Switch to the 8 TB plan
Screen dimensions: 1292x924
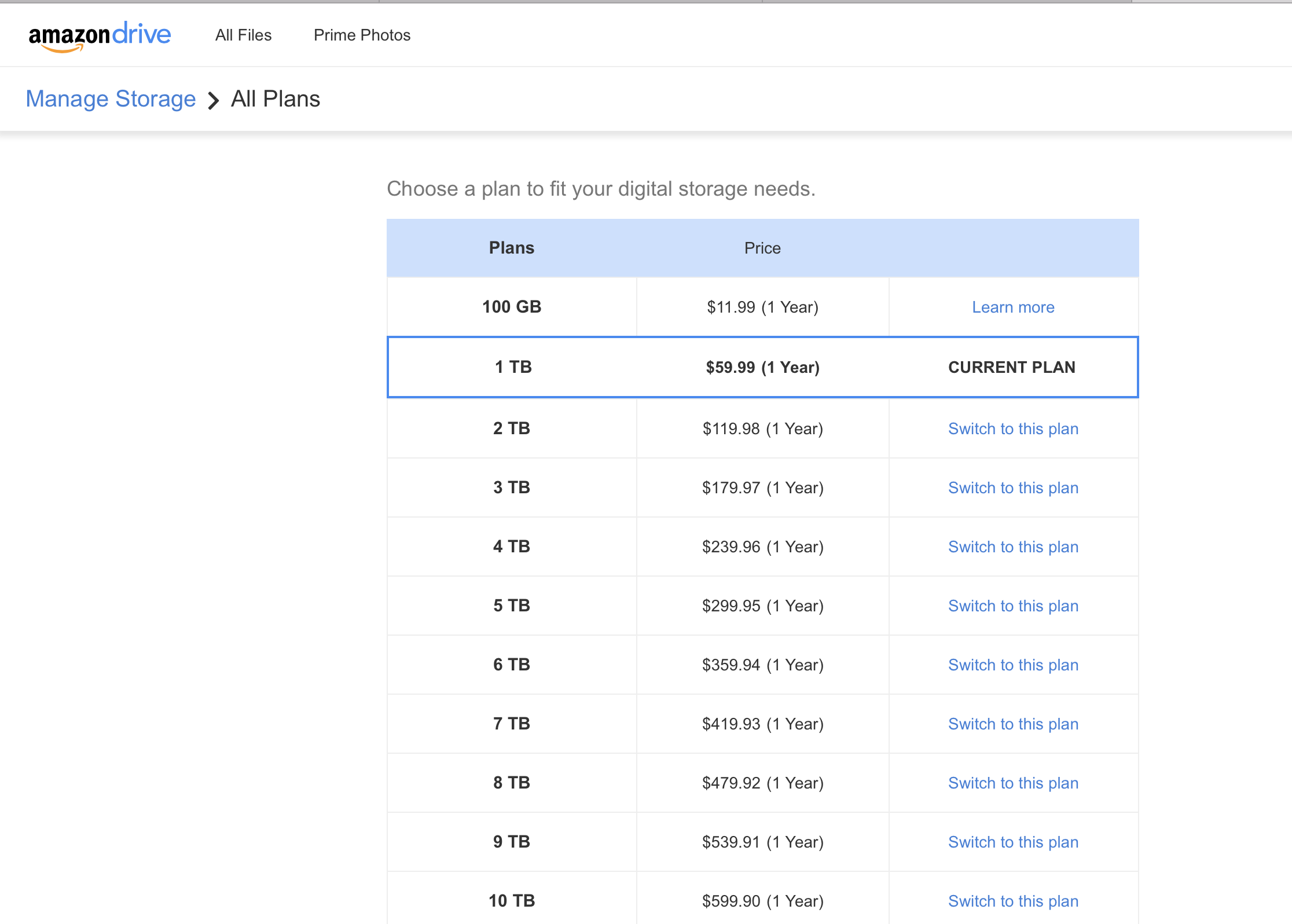1012,783
